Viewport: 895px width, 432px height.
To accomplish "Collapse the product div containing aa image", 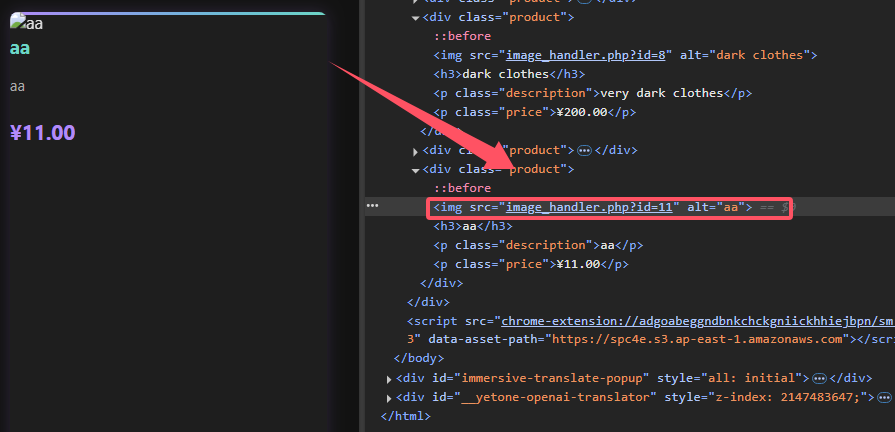I will [x=416, y=169].
